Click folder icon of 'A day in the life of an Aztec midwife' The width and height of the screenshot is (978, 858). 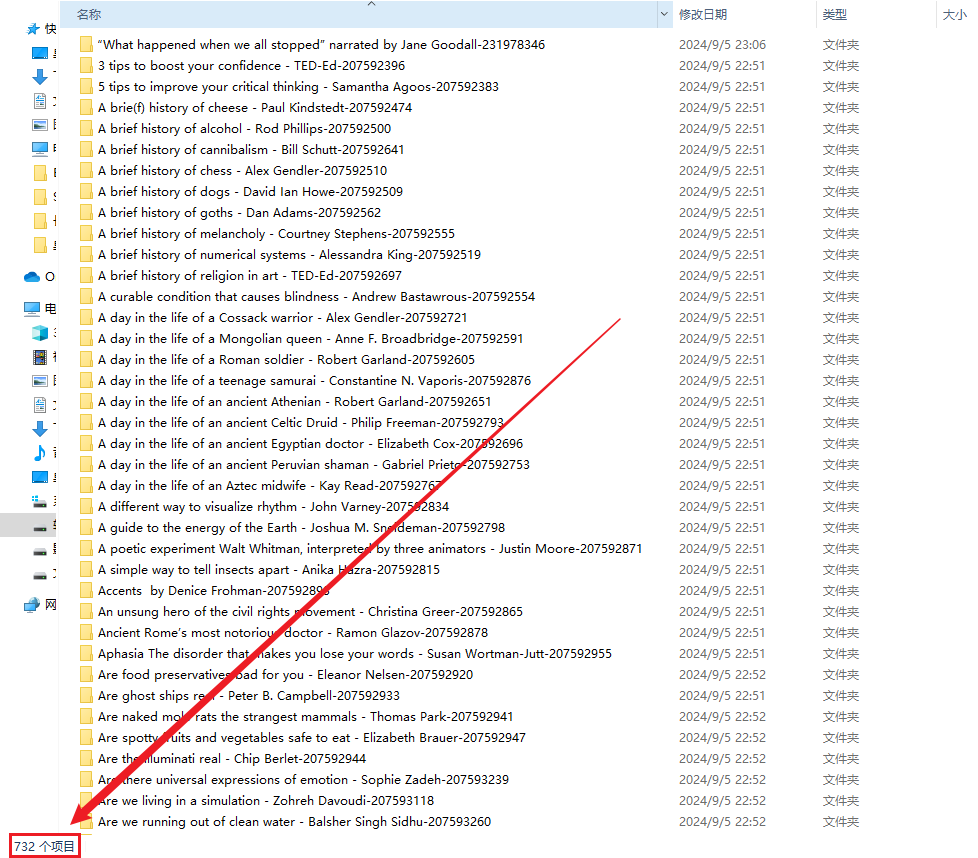coord(86,485)
